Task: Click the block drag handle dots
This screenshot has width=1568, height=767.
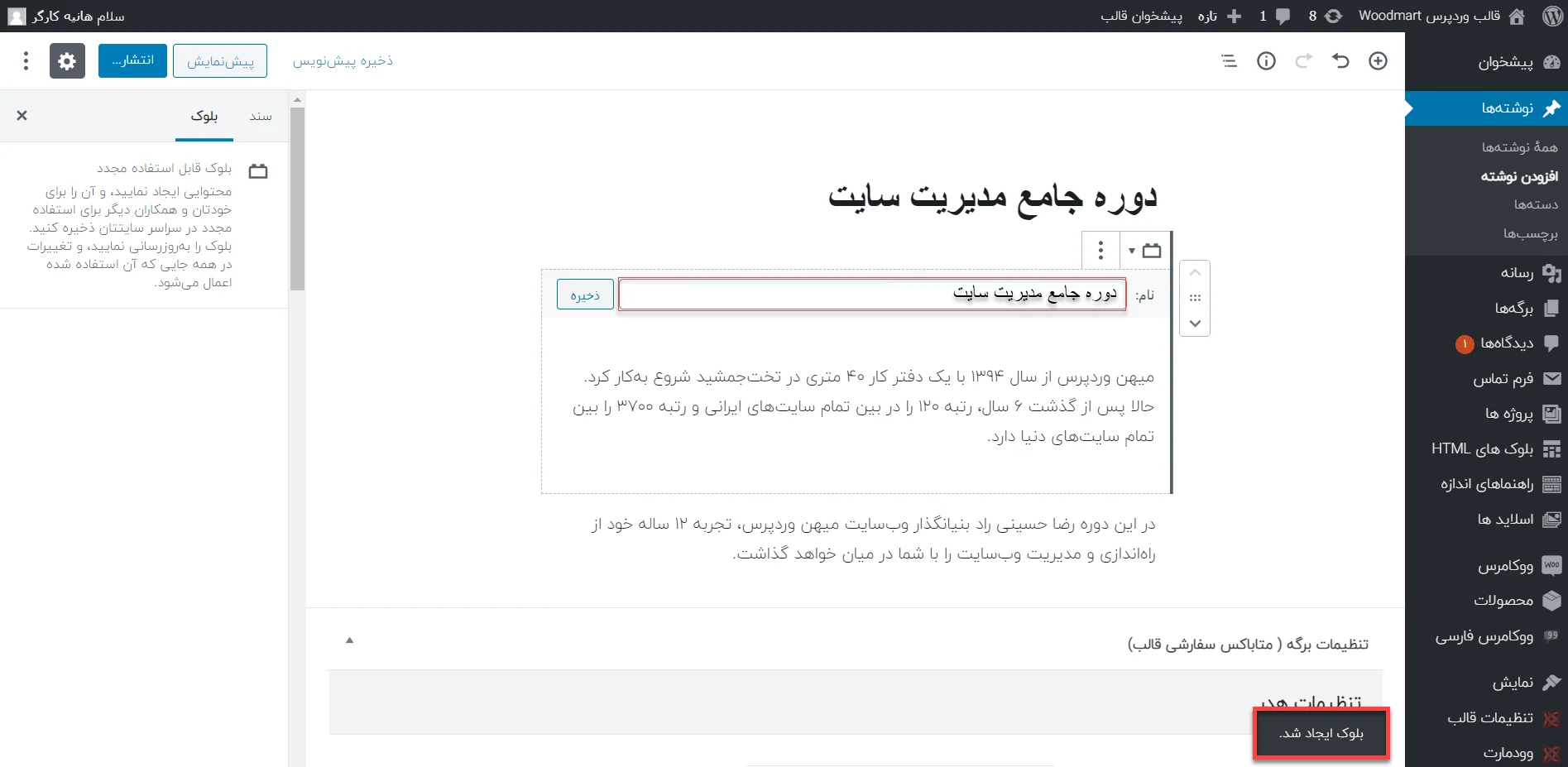Action: point(1195,298)
